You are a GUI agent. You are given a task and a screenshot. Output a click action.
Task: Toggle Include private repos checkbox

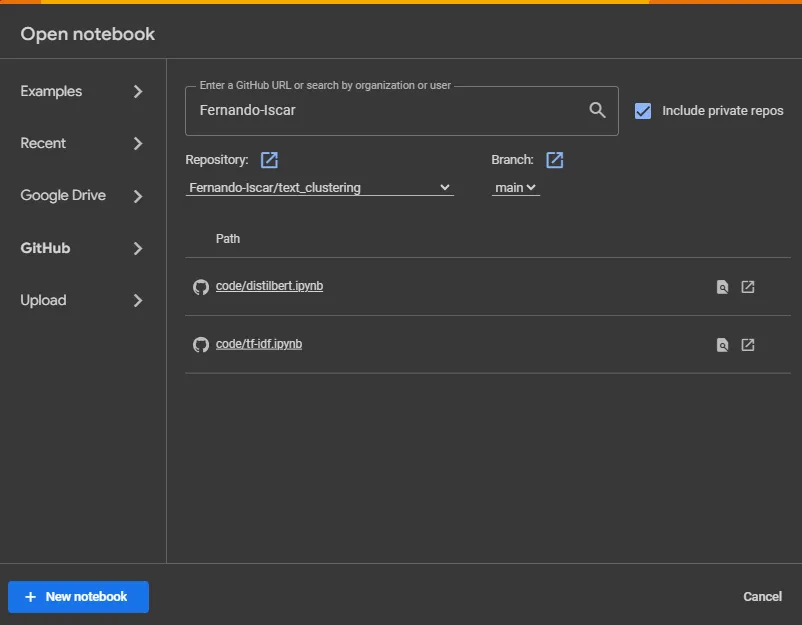[643, 111]
